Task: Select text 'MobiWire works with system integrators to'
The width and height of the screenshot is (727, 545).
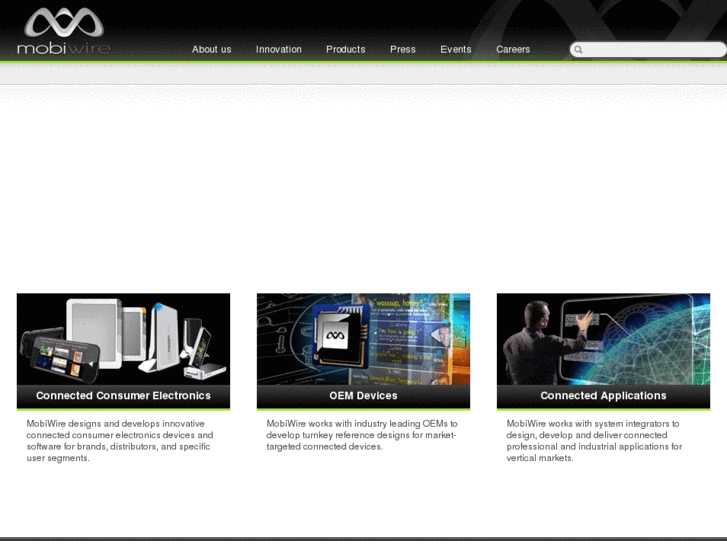Action: 593,423
